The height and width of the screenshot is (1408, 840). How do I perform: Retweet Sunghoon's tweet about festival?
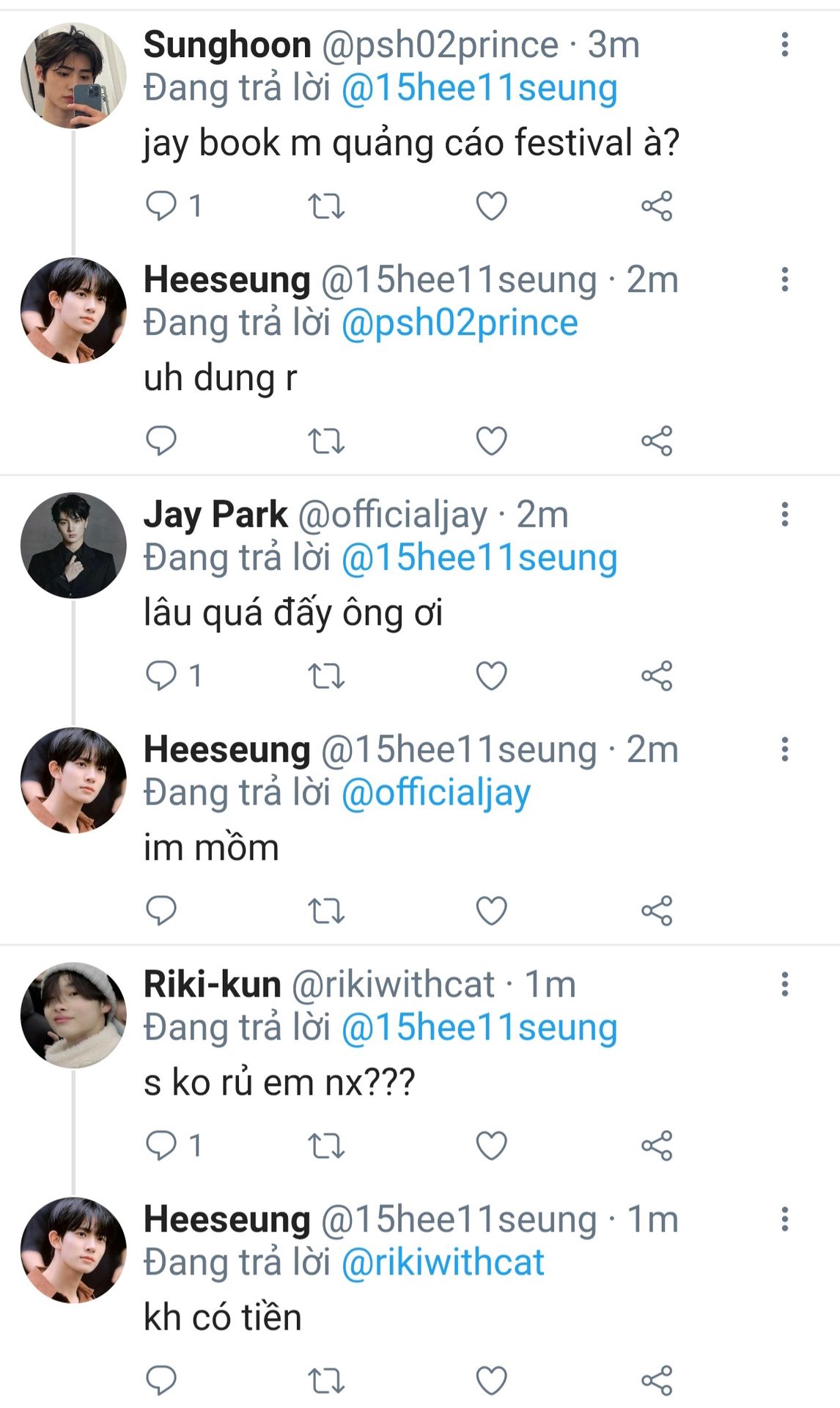coord(325,206)
